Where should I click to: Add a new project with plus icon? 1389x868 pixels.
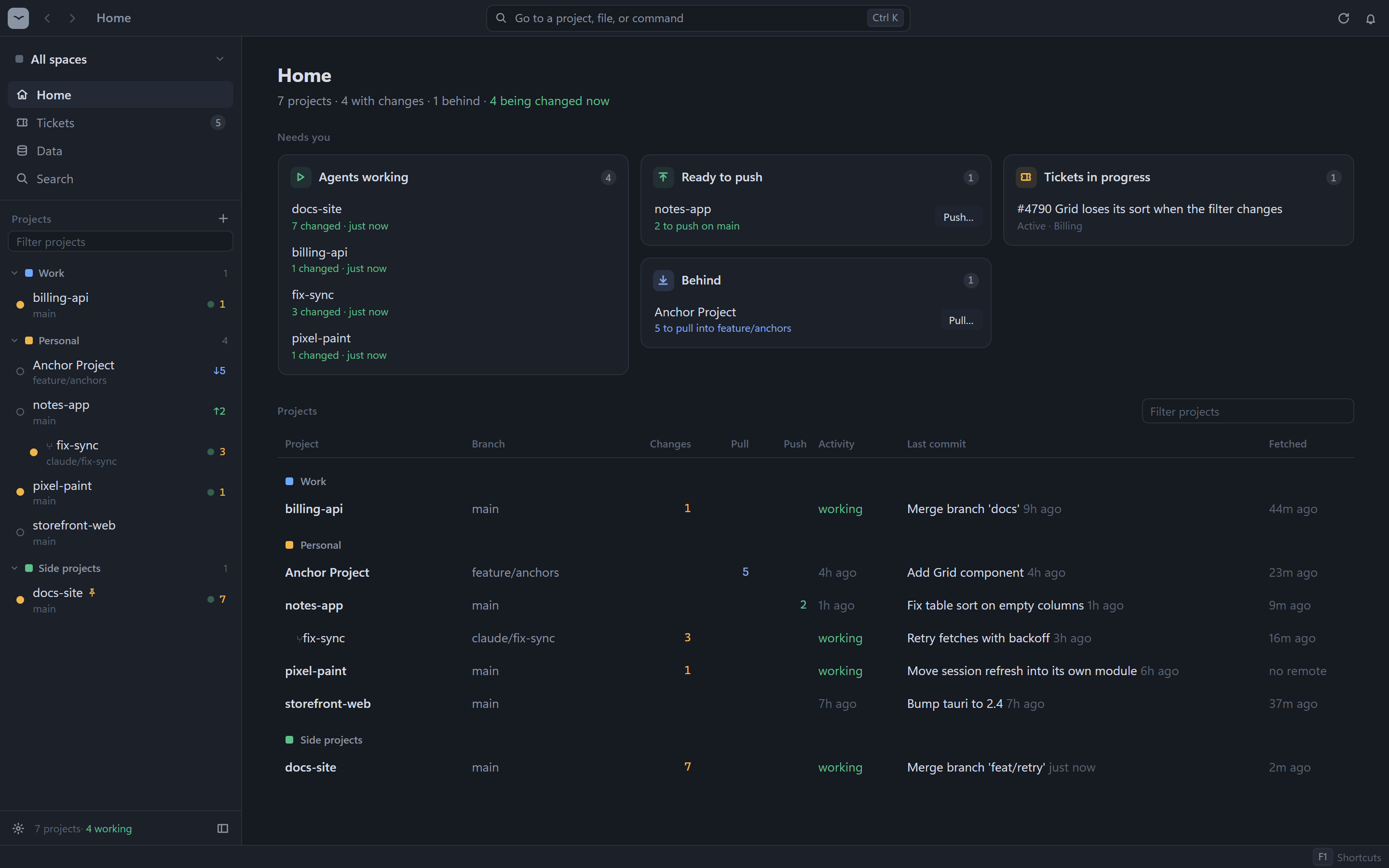point(223,219)
